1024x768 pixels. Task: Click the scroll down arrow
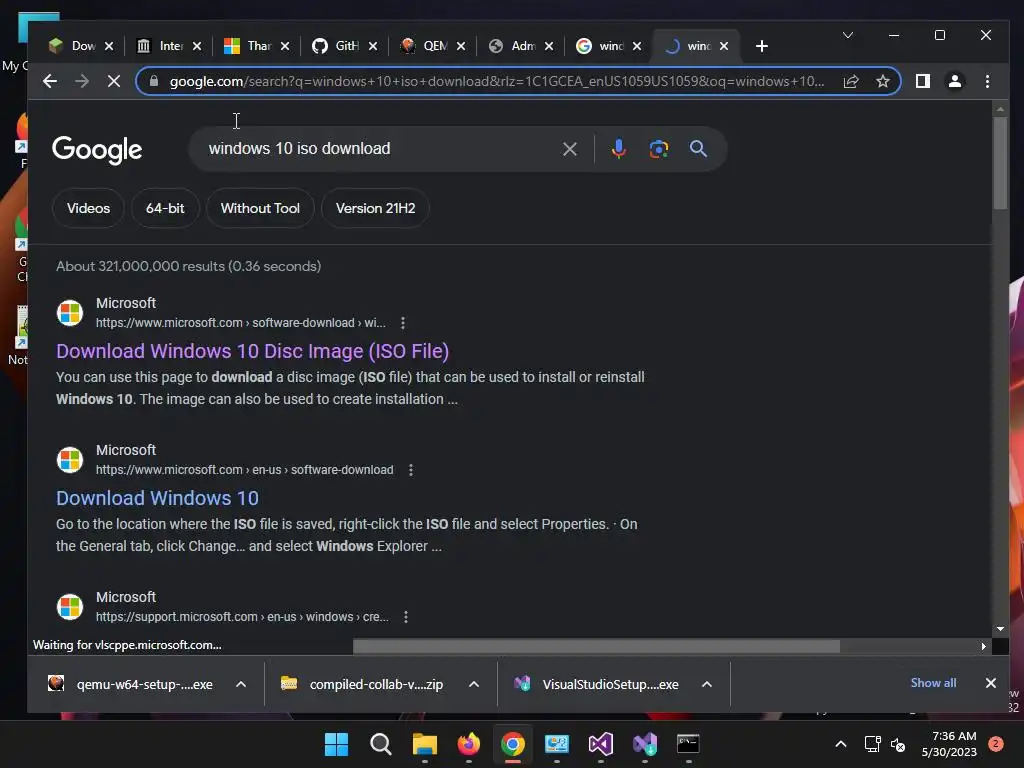click(1000, 630)
